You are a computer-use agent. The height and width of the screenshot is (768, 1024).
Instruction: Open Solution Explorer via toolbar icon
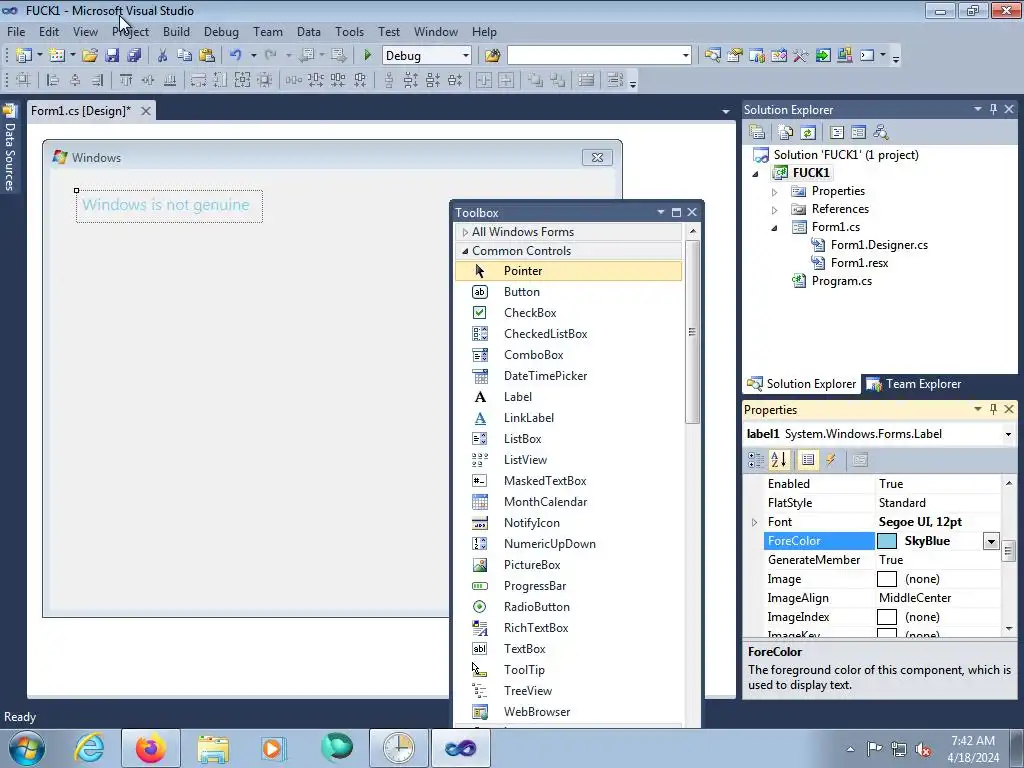tap(712, 56)
